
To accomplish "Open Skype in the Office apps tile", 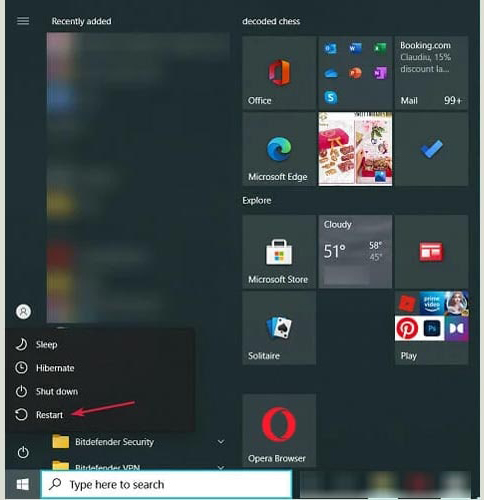I will pos(331,98).
